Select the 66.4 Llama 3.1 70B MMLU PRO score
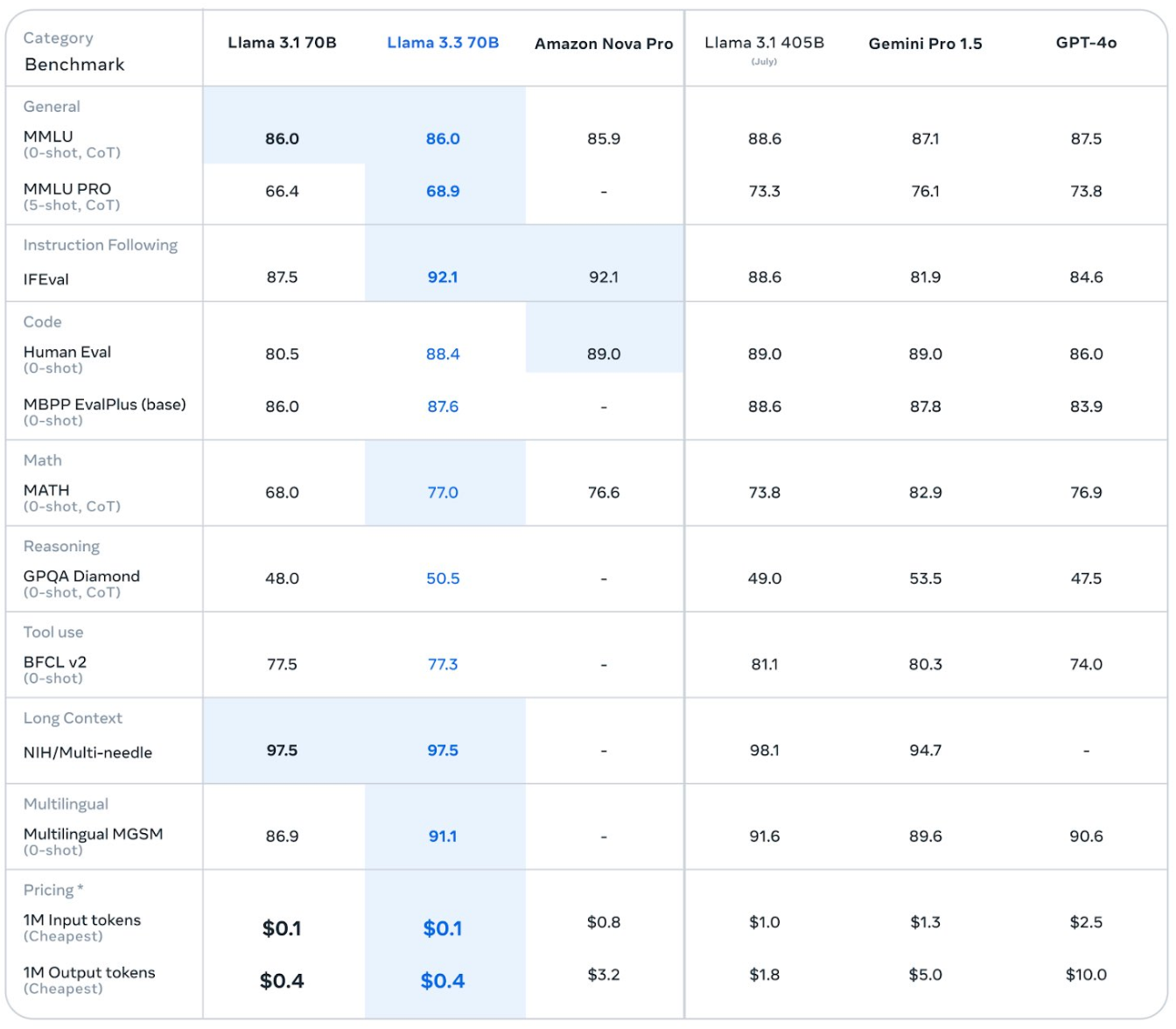The image size is (1176, 1029). (x=282, y=192)
